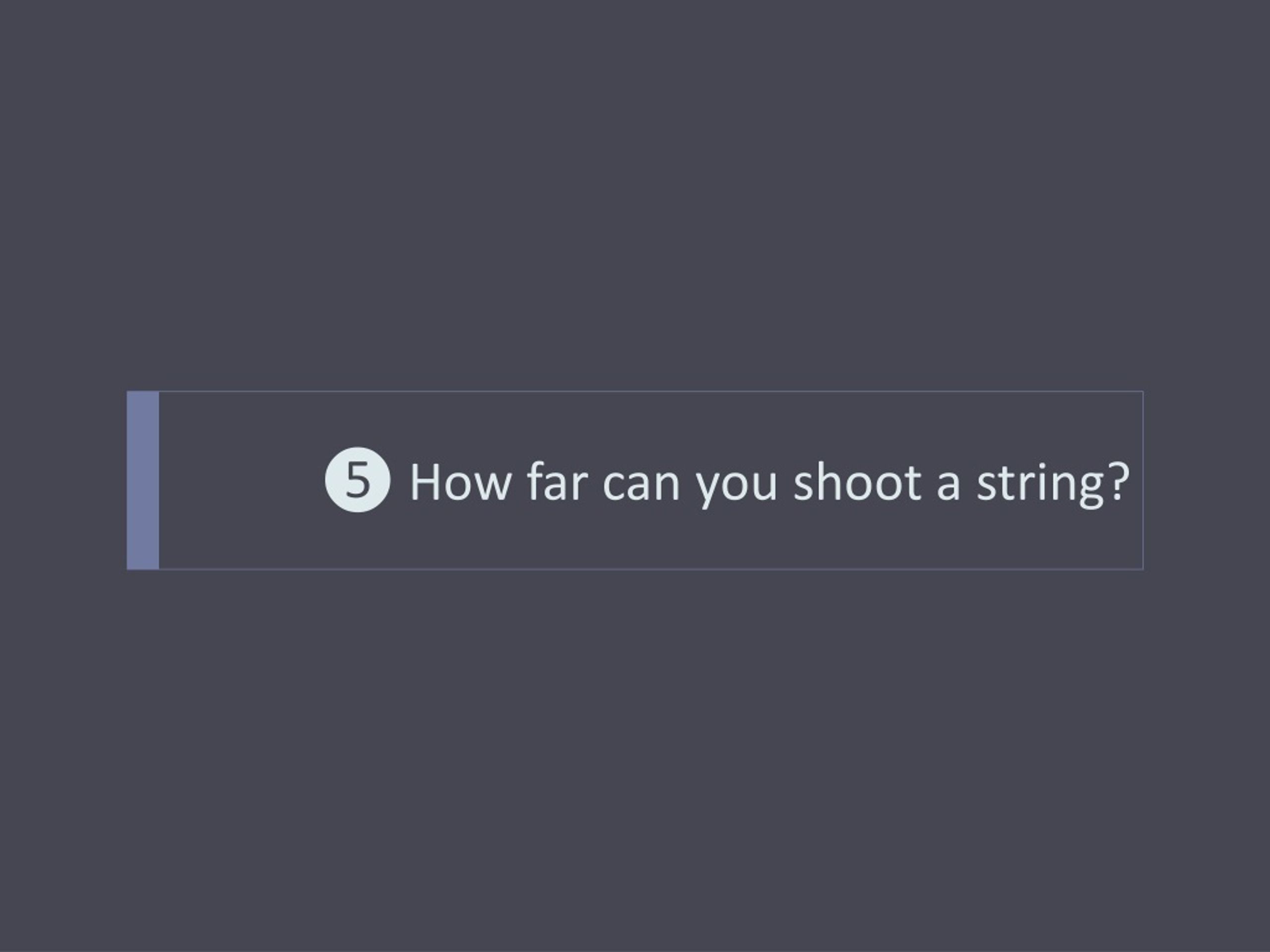The image size is (1270, 952).
Task: Click the digit 5 inside the circle
Action: coord(357,480)
